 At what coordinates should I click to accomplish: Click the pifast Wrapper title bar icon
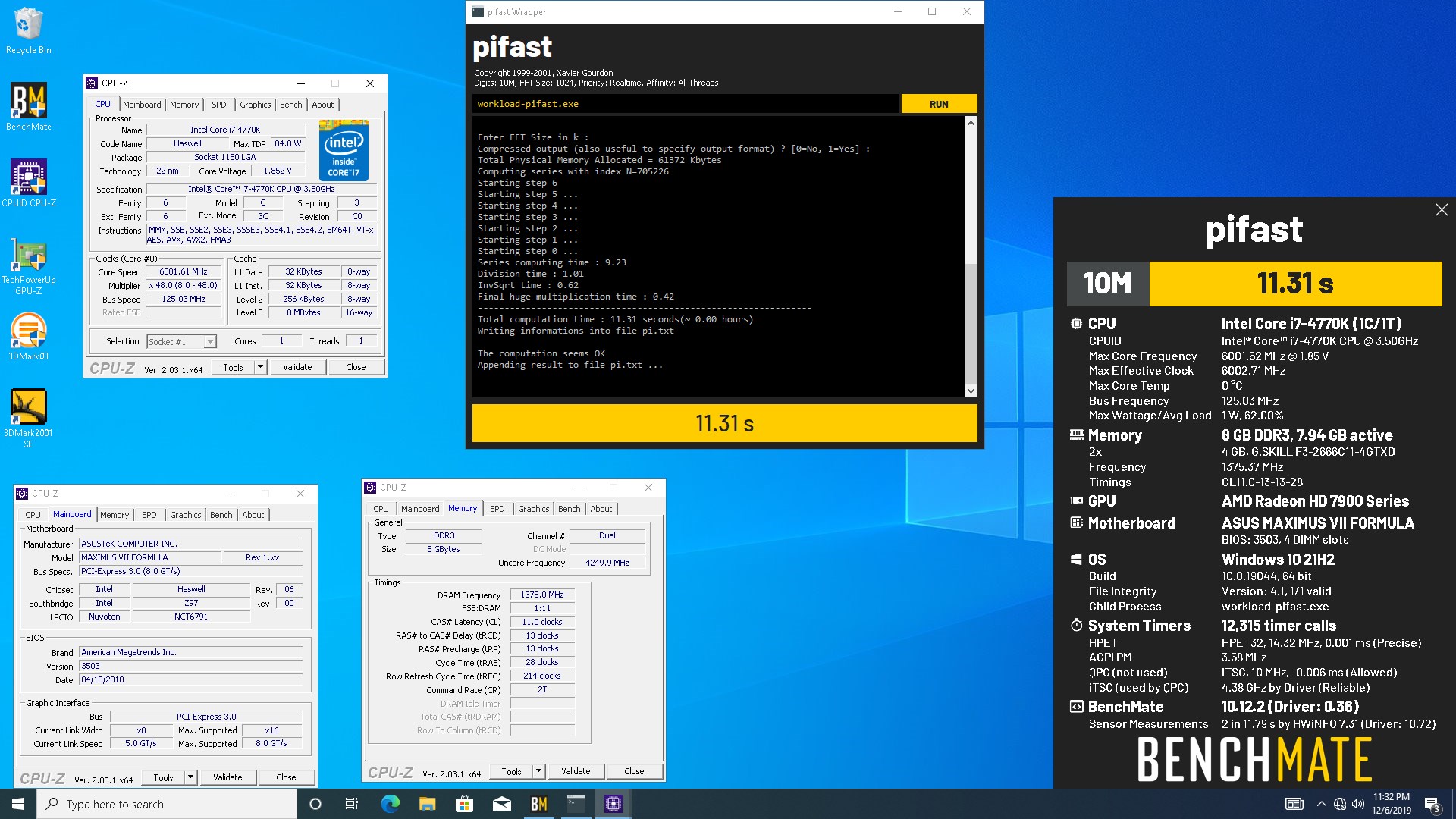478,12
